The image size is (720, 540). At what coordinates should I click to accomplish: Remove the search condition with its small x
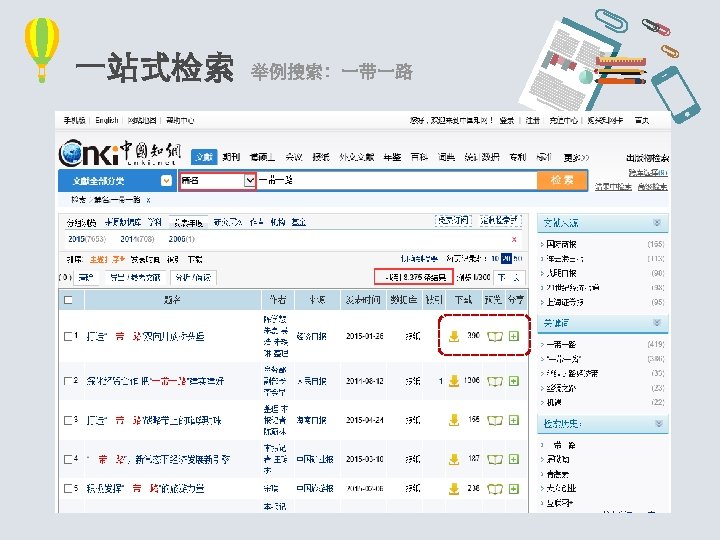pos(148,200)
